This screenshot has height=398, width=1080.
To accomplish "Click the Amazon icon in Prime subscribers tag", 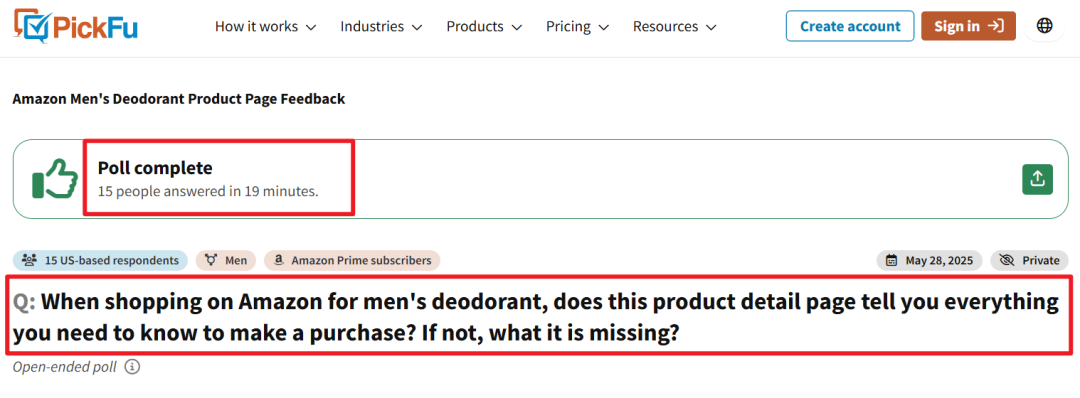I will point(278,260).
